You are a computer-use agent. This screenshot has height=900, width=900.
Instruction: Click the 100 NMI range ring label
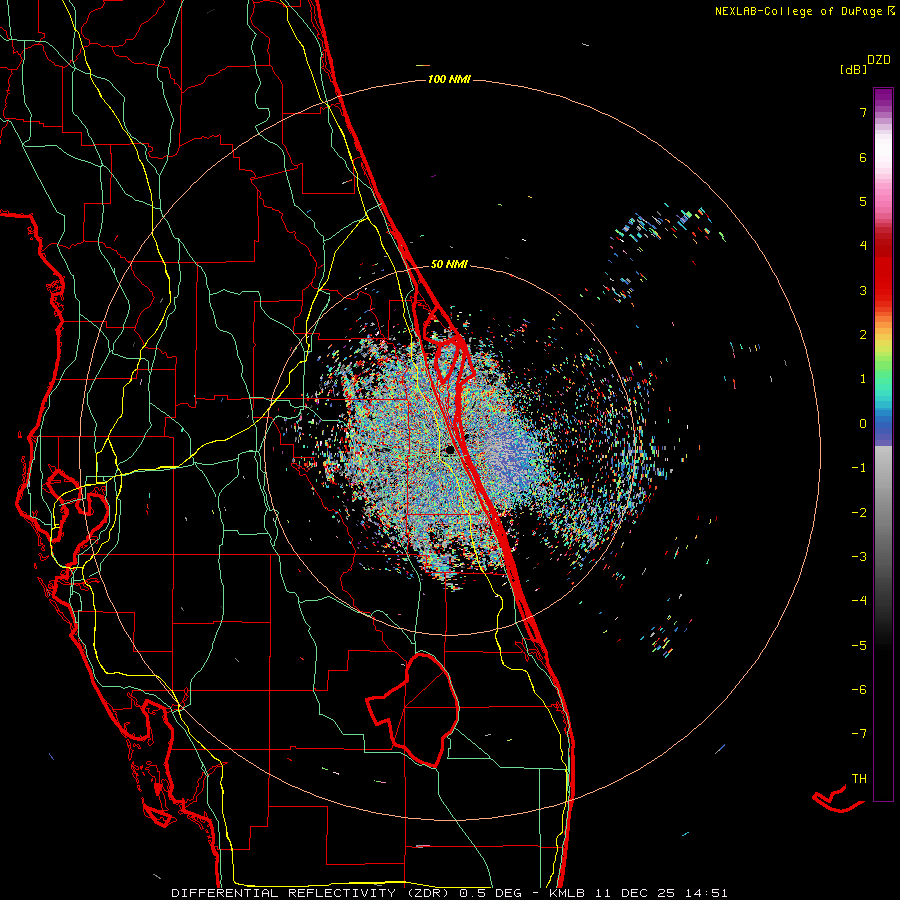tap(449, 79)
